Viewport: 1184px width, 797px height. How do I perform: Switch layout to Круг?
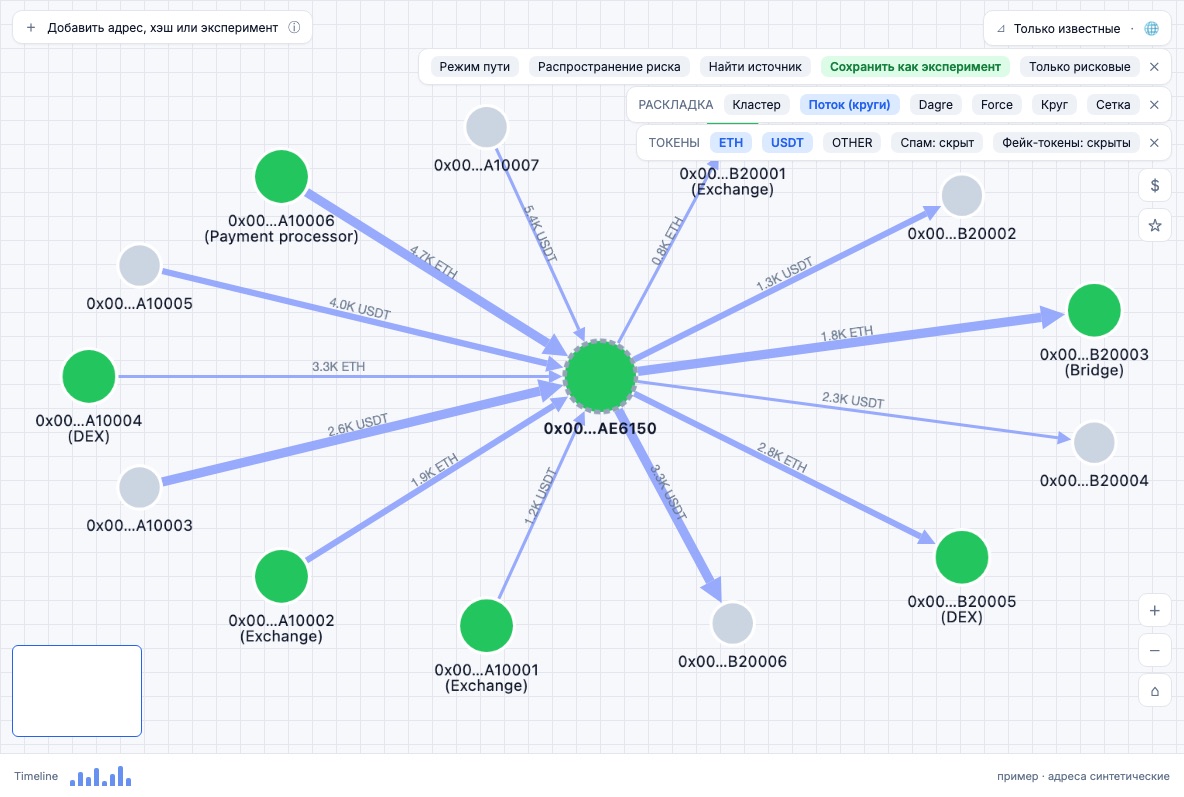click(1053, 104)
